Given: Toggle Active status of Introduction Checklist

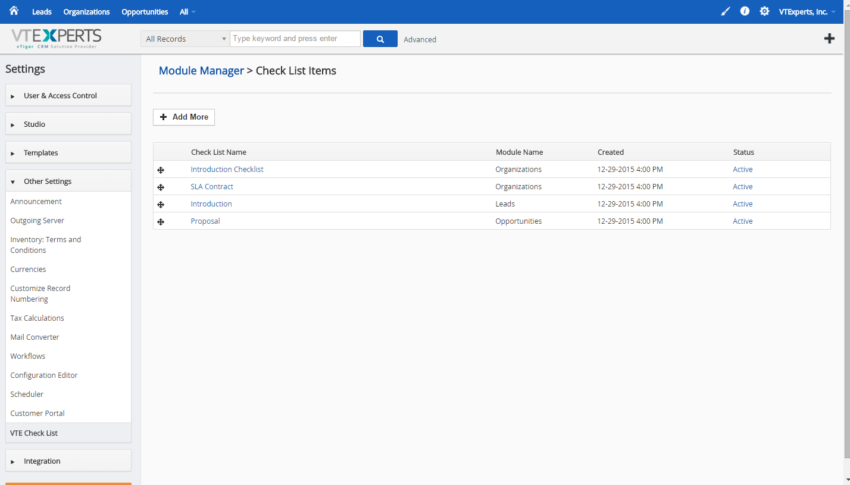Looking at the screenshot, I should (x=743, y=170).
